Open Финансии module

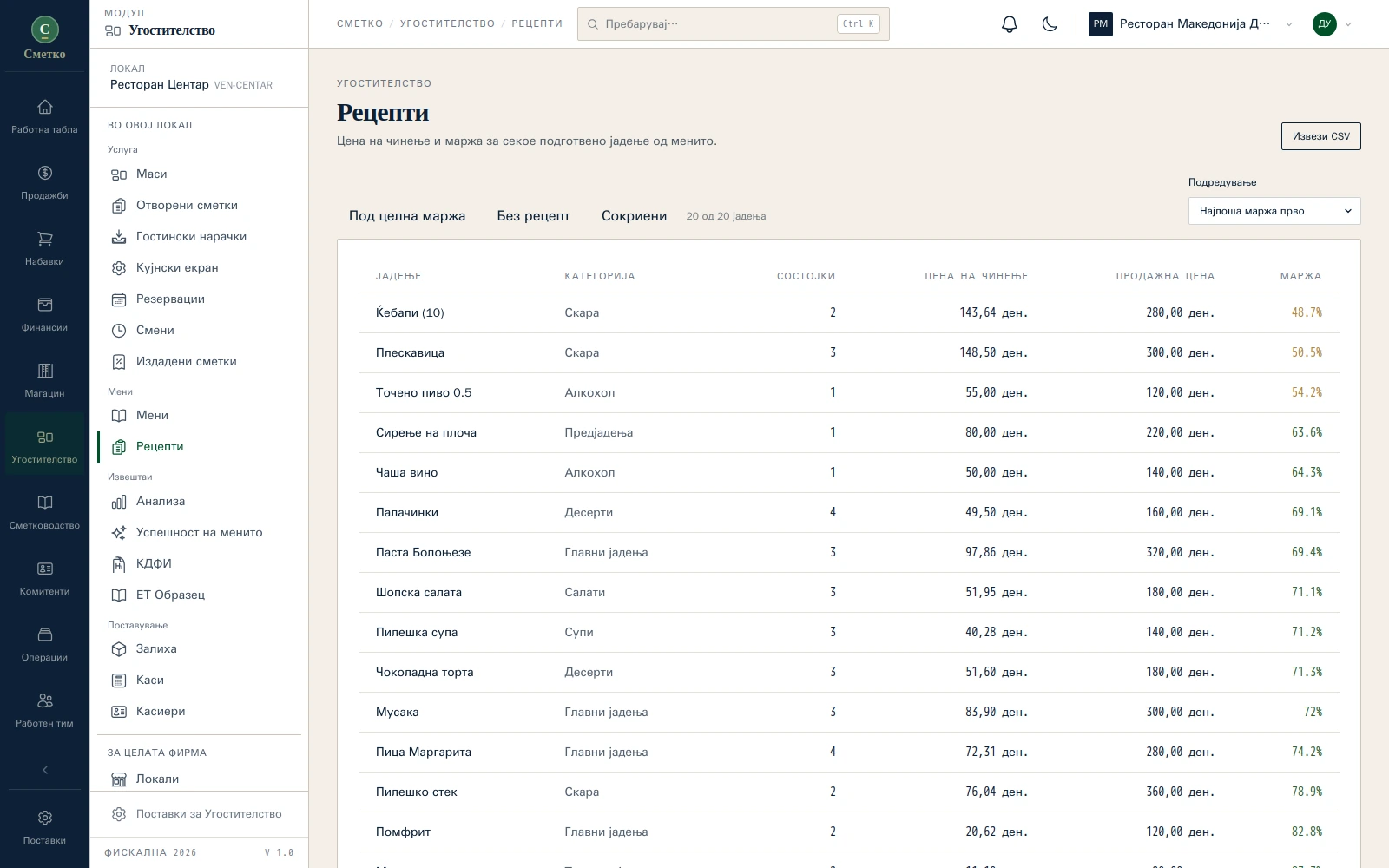pos(44,315)
